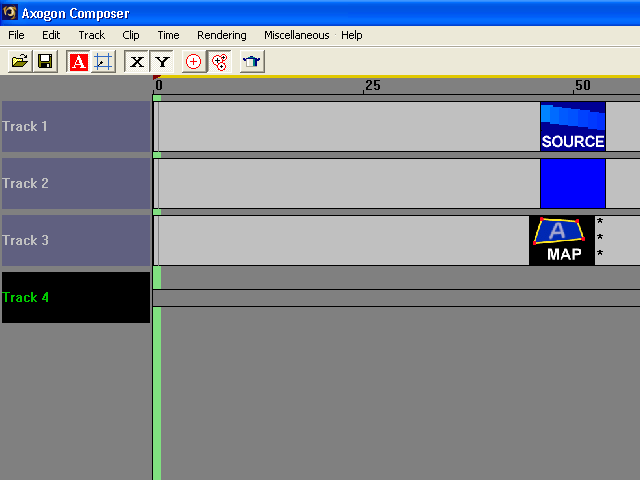Select the MAP clip on Track 3
The image size is (640, 480).
tap(562, 241)
